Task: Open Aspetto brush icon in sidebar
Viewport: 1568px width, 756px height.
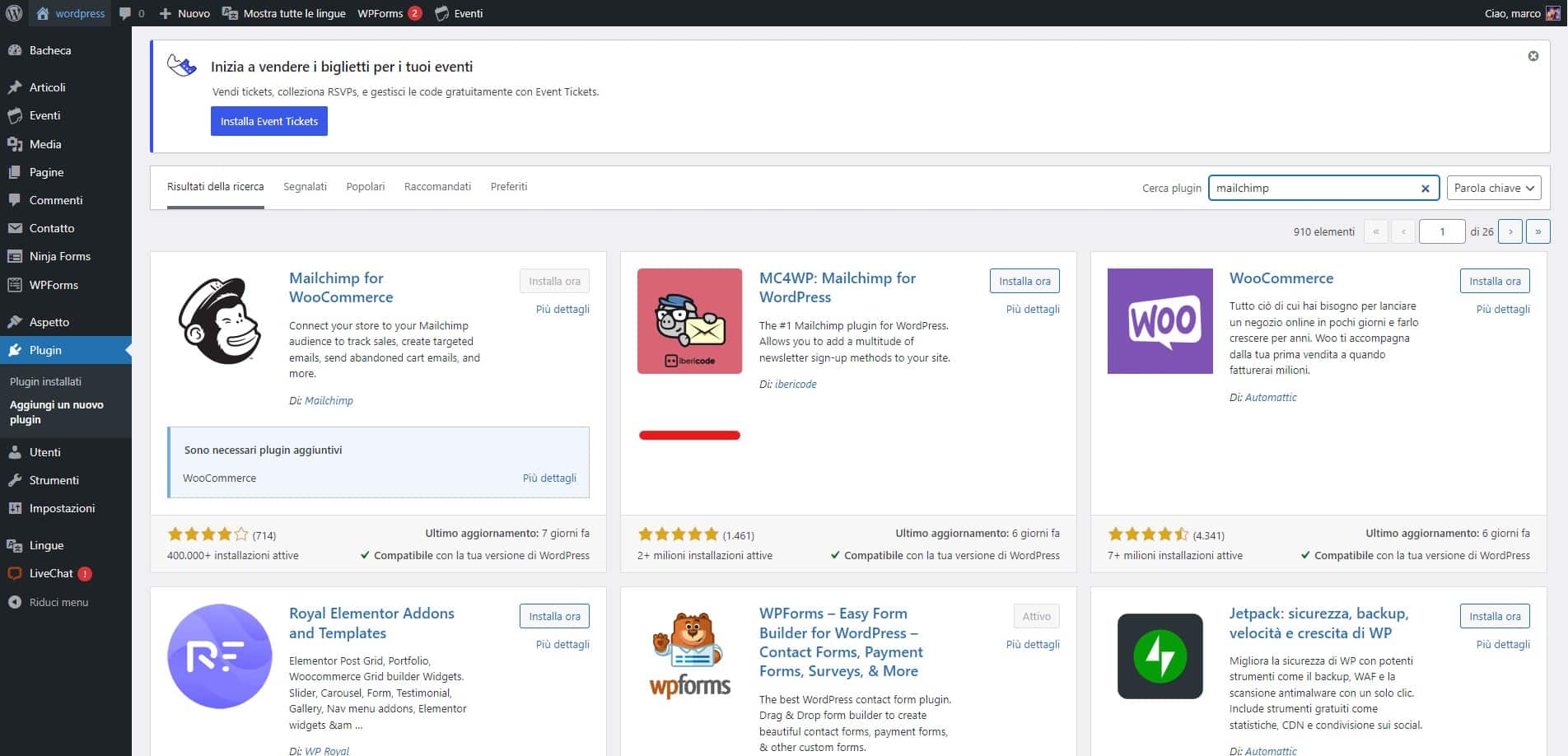Action: pyautogui.click(x=15, y=322)
